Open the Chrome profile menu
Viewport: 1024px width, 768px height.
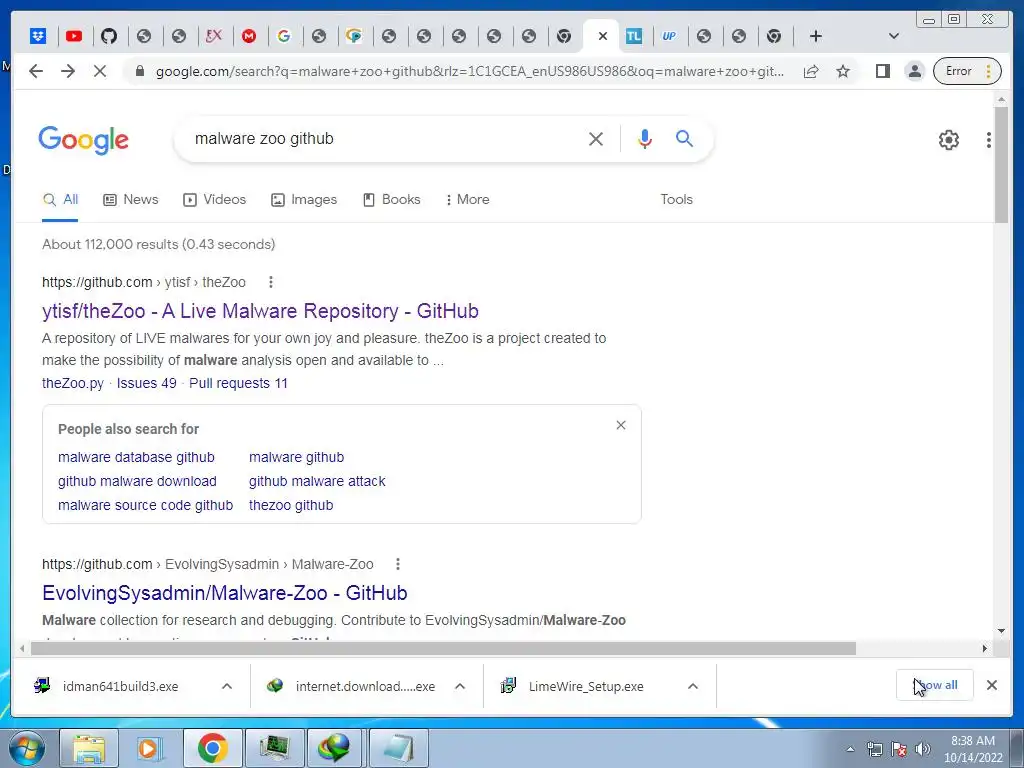coord(915,71)
